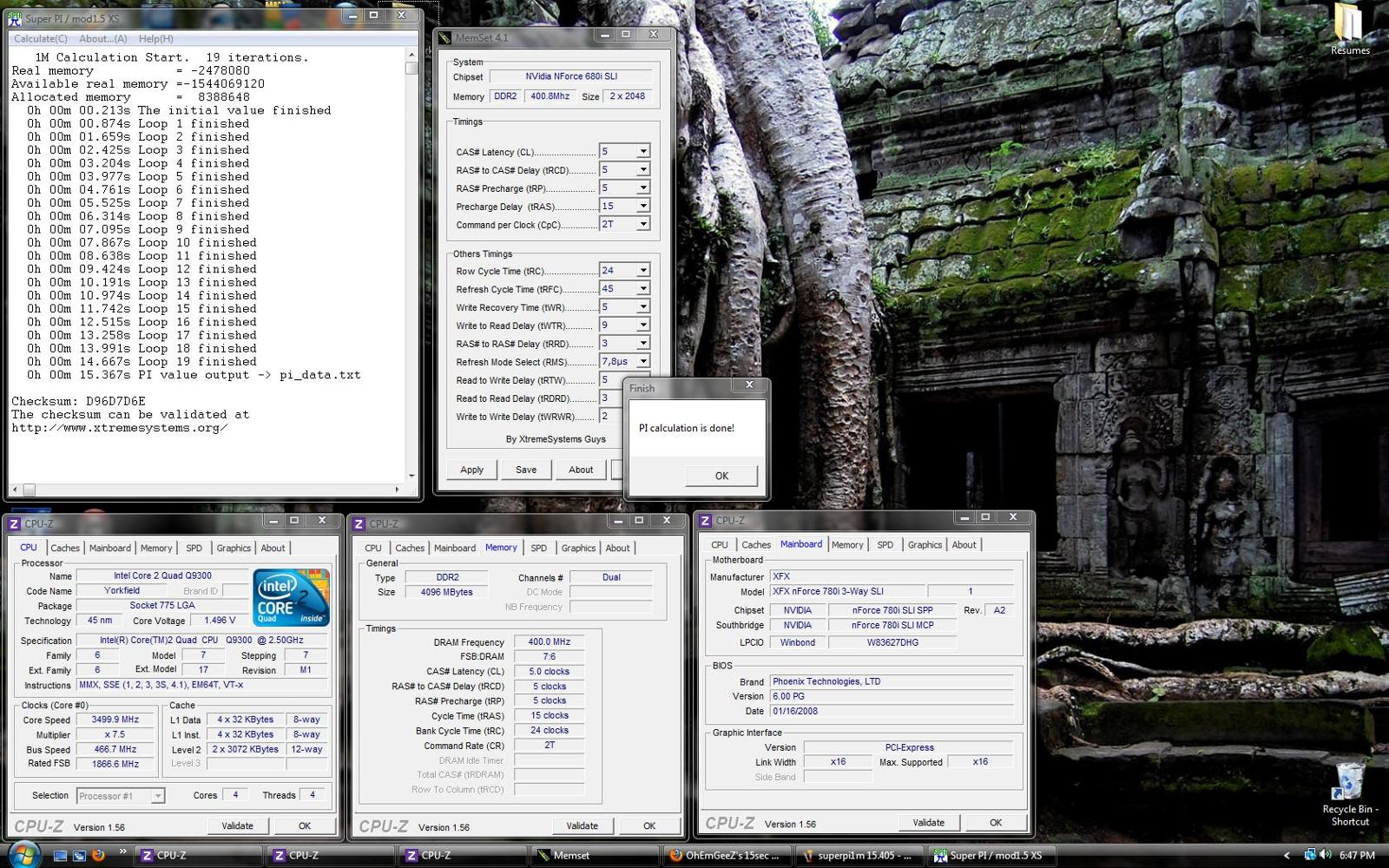Click OK in the Finish dialog
1389x868 pixels.
[x=721, y=476]
